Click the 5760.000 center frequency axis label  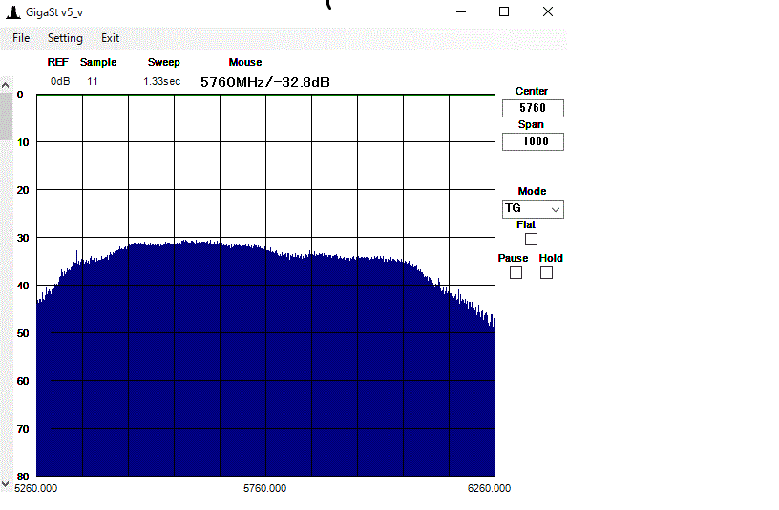tap(265, 488)
